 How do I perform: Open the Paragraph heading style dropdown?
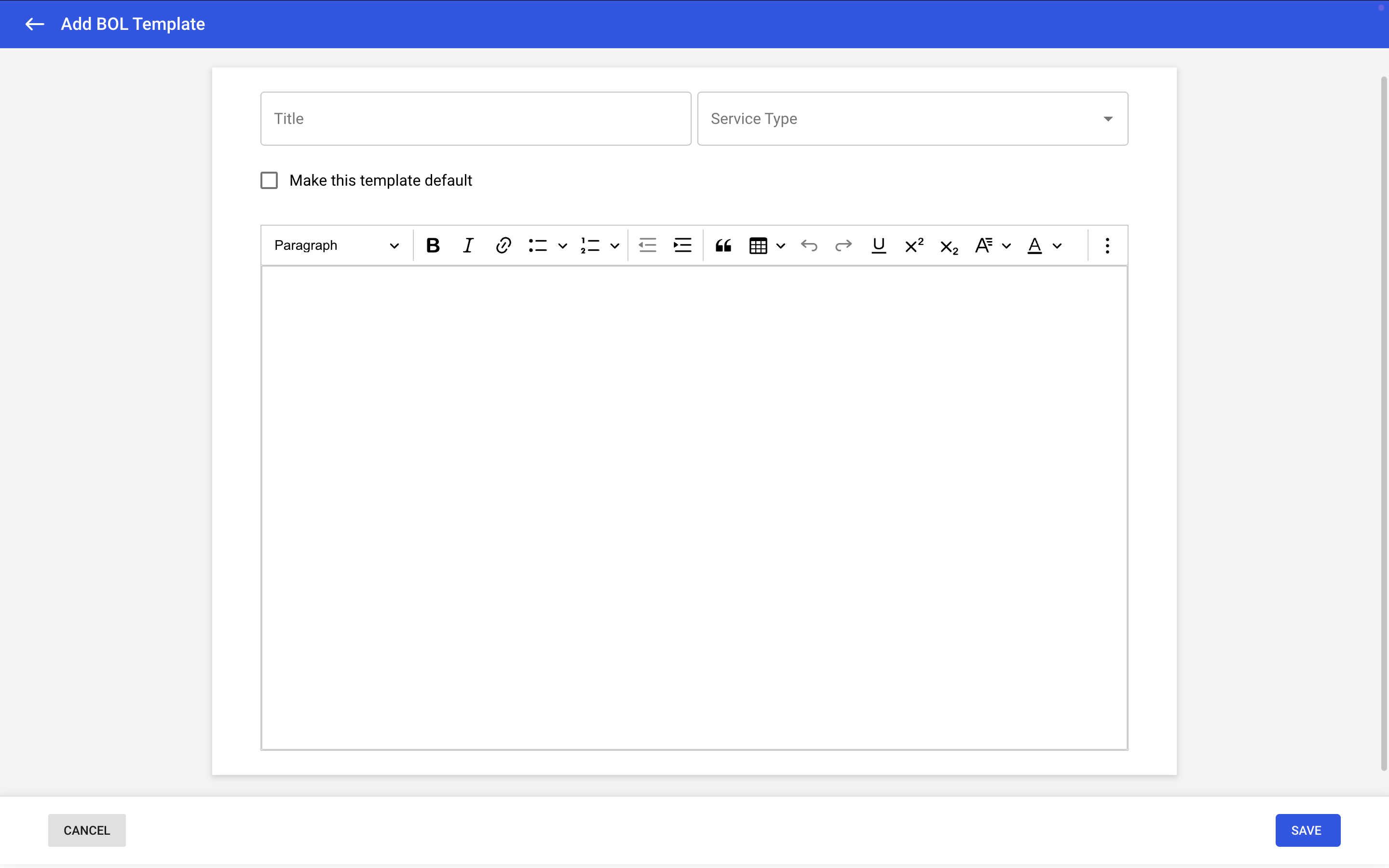(x=336, y=246)
